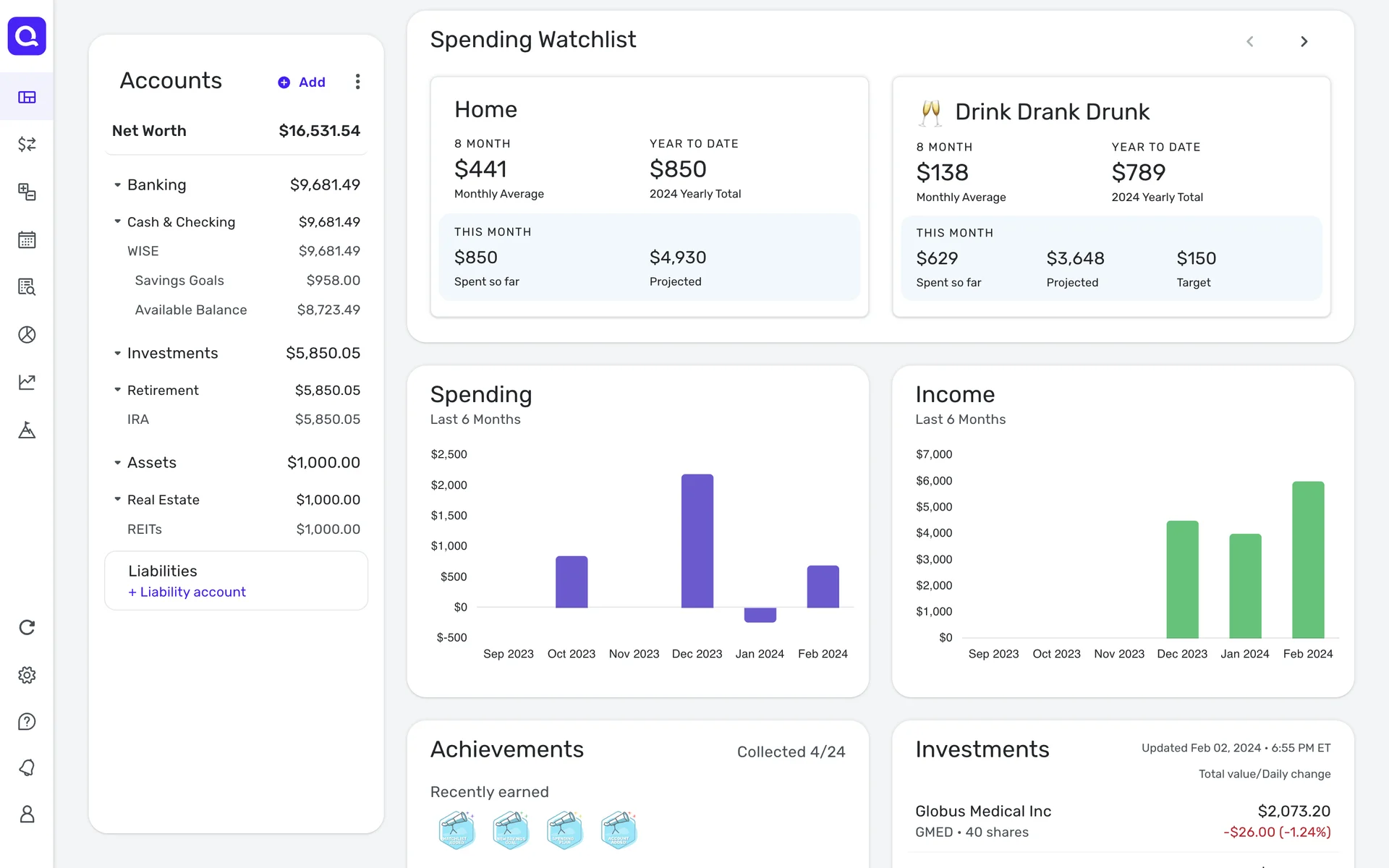Open the settings gear icon
Image resolution: width=1389 pixels, height=868 pixels.
[27, 675]
